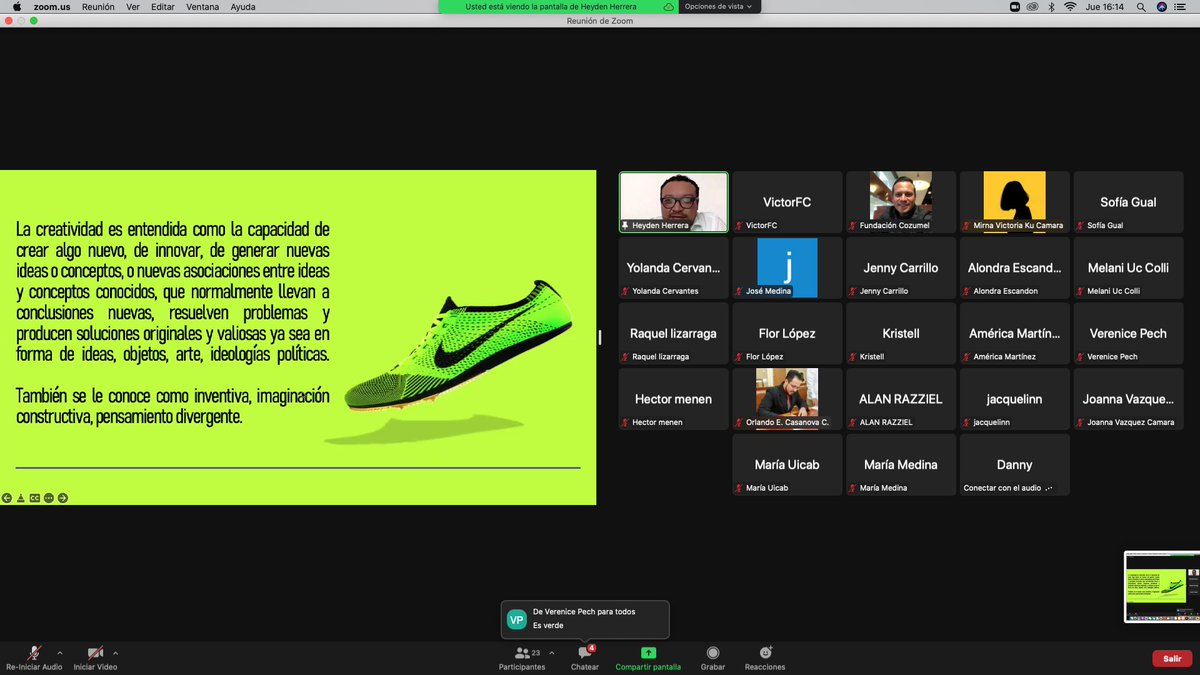Expand audio options arrow beside microphone
The width and height of the screenshot is (1200, 675).
pos(59,652)
